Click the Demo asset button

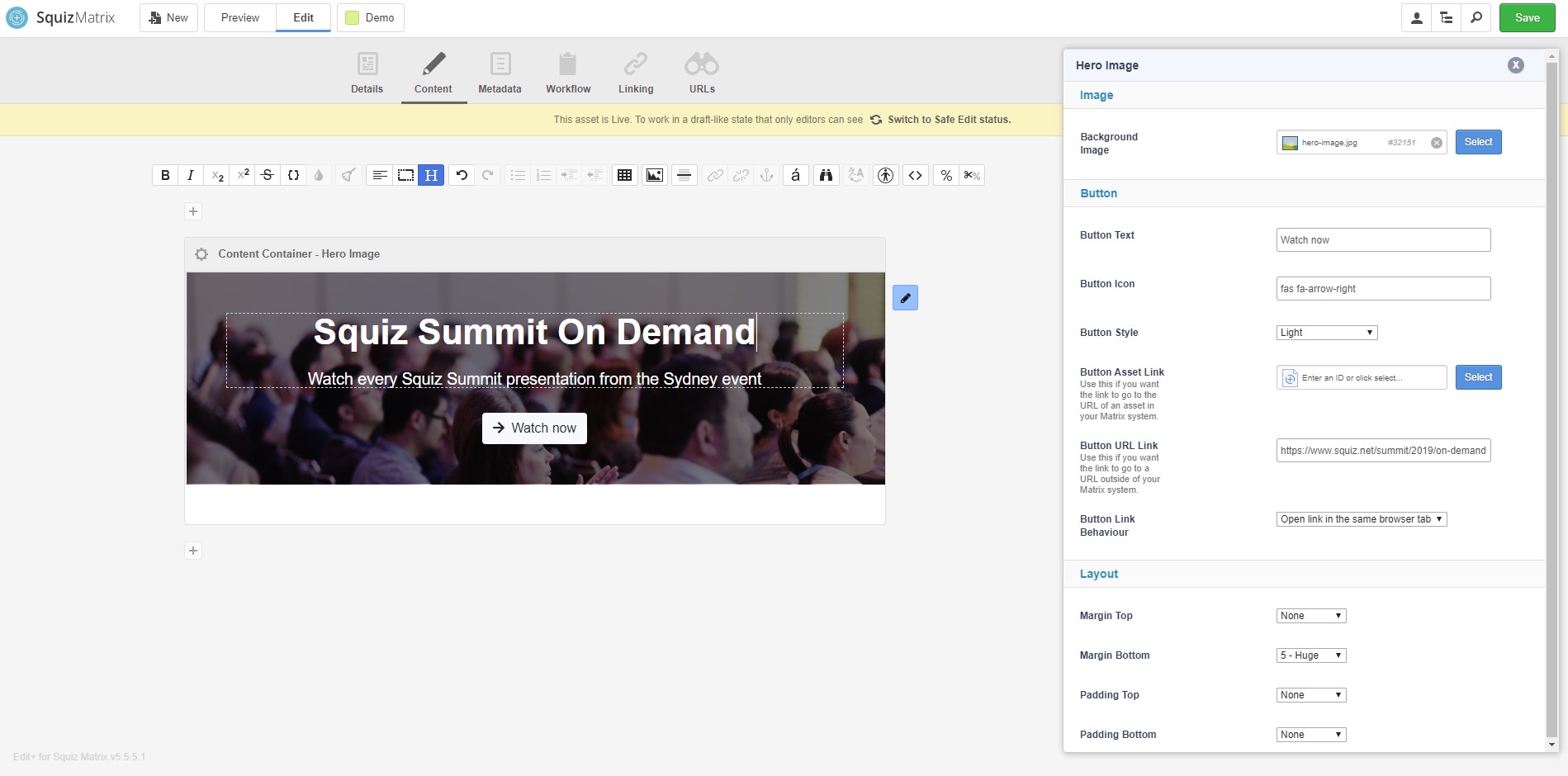point(370,17)
